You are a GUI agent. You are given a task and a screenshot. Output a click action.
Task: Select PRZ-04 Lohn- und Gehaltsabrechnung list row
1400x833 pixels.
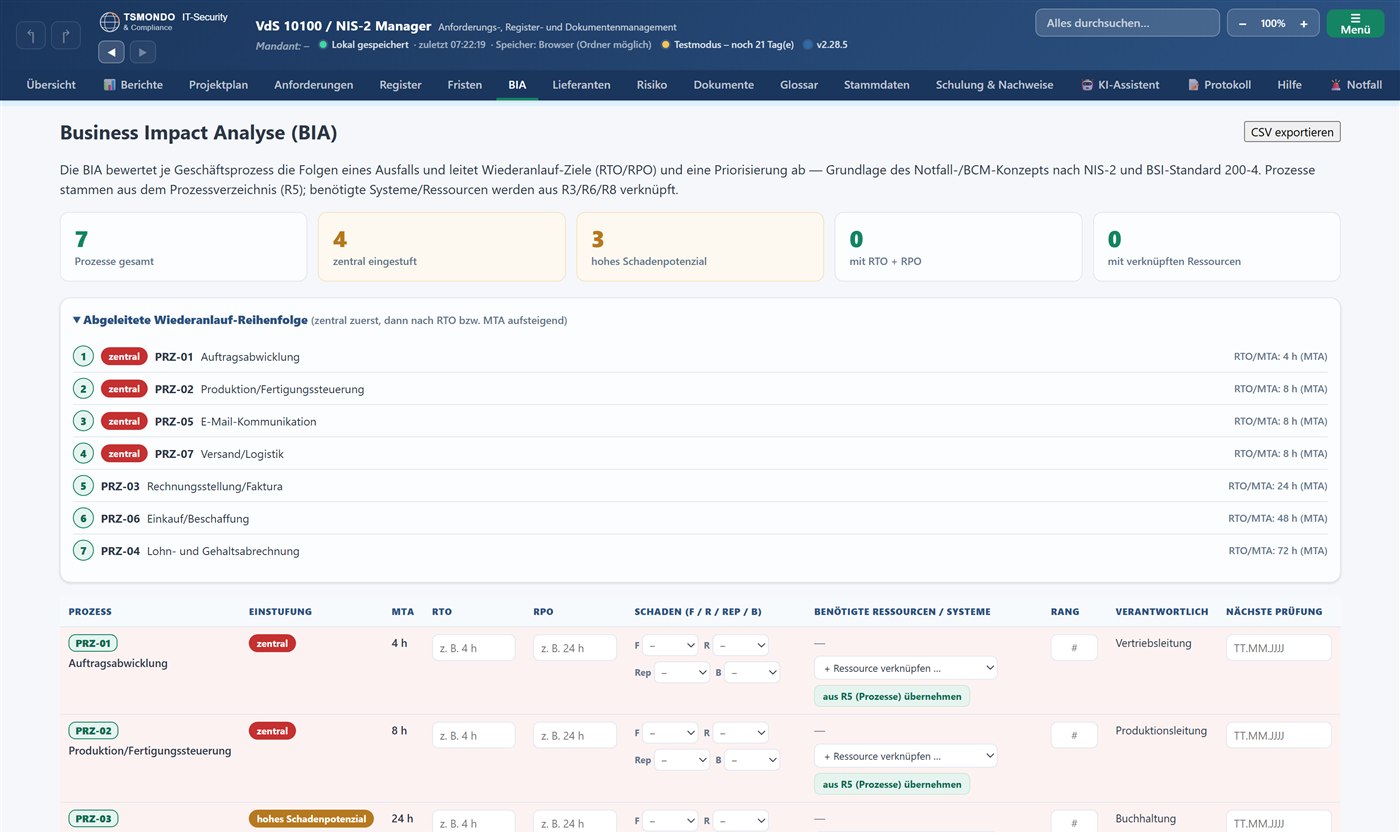700,550
